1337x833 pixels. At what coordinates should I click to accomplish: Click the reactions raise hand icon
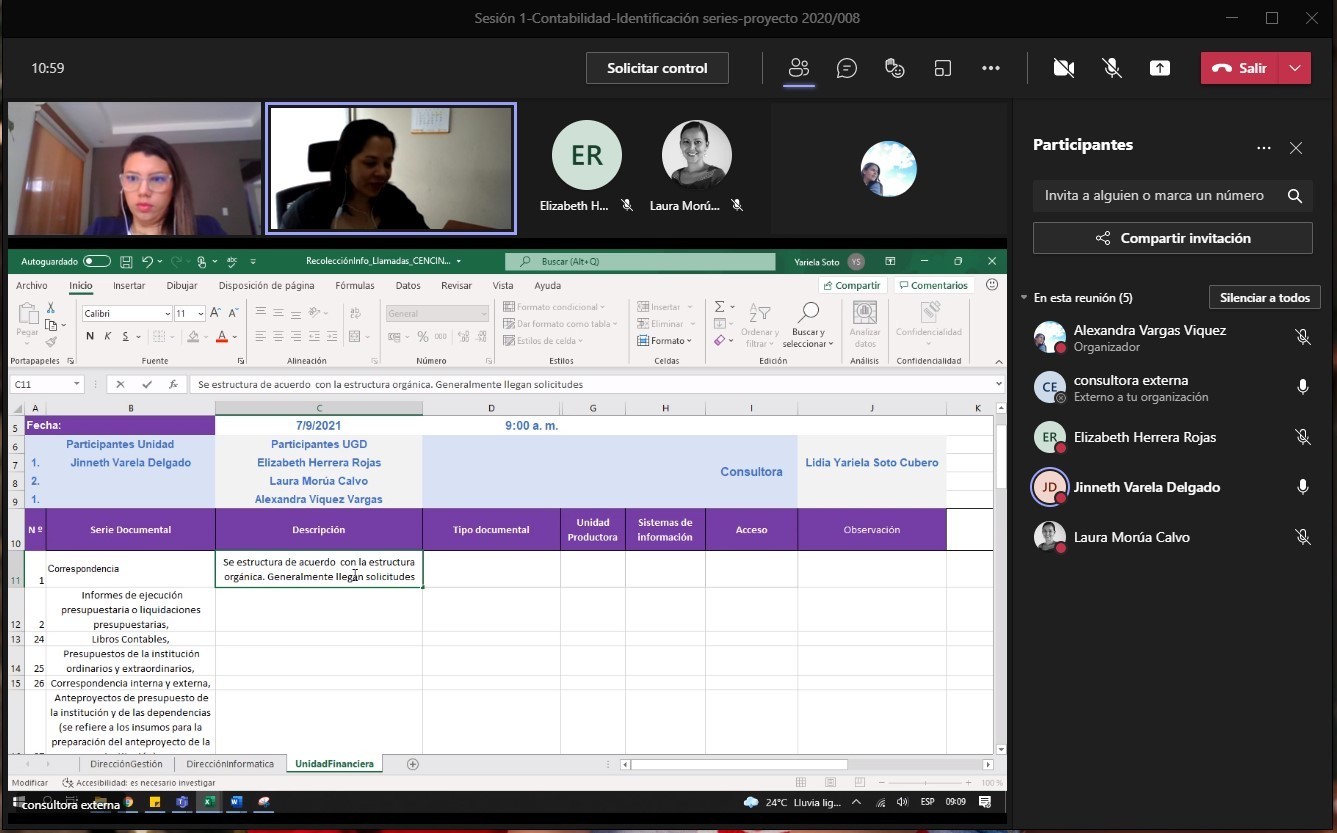click(x=895, y=68)
